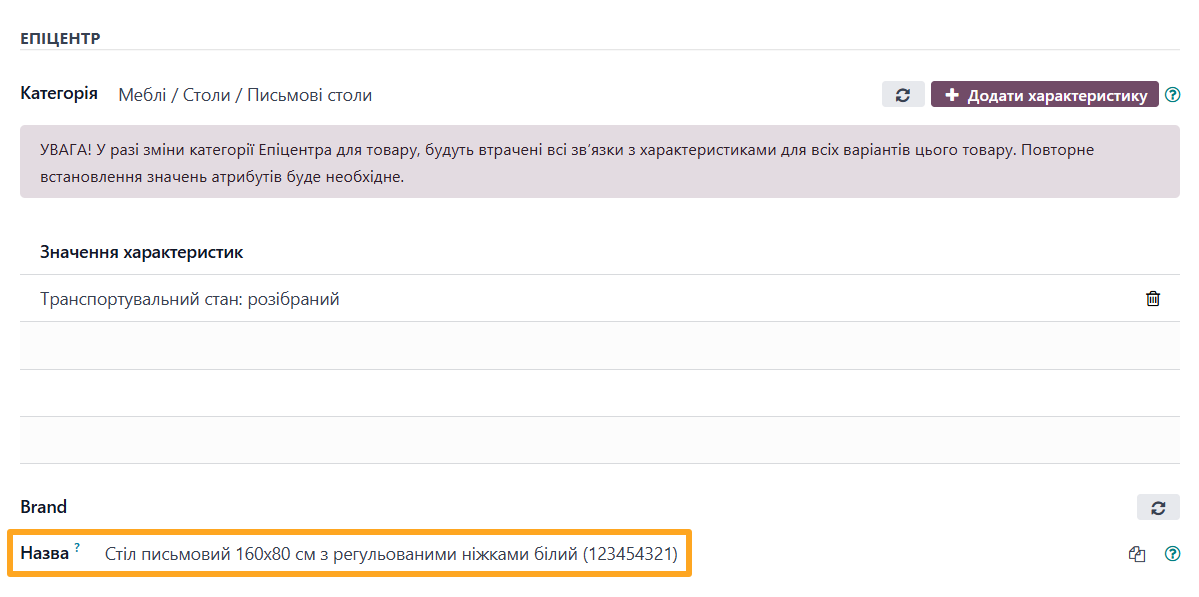
Task: Click the refresh icon beside Додати характеристику
Action: 903,94
